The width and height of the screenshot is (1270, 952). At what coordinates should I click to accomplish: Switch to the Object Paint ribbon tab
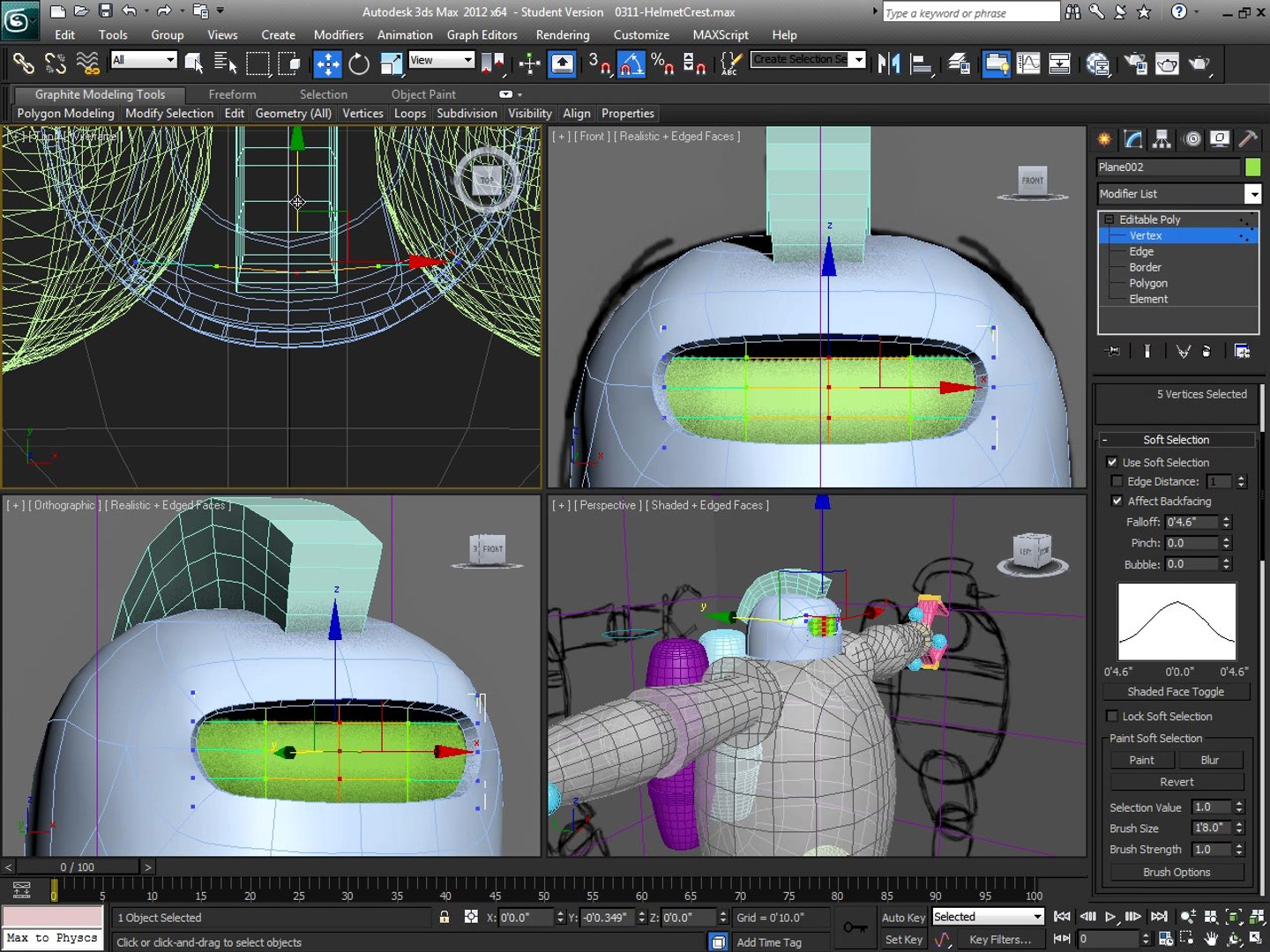[x=423, y=94]
